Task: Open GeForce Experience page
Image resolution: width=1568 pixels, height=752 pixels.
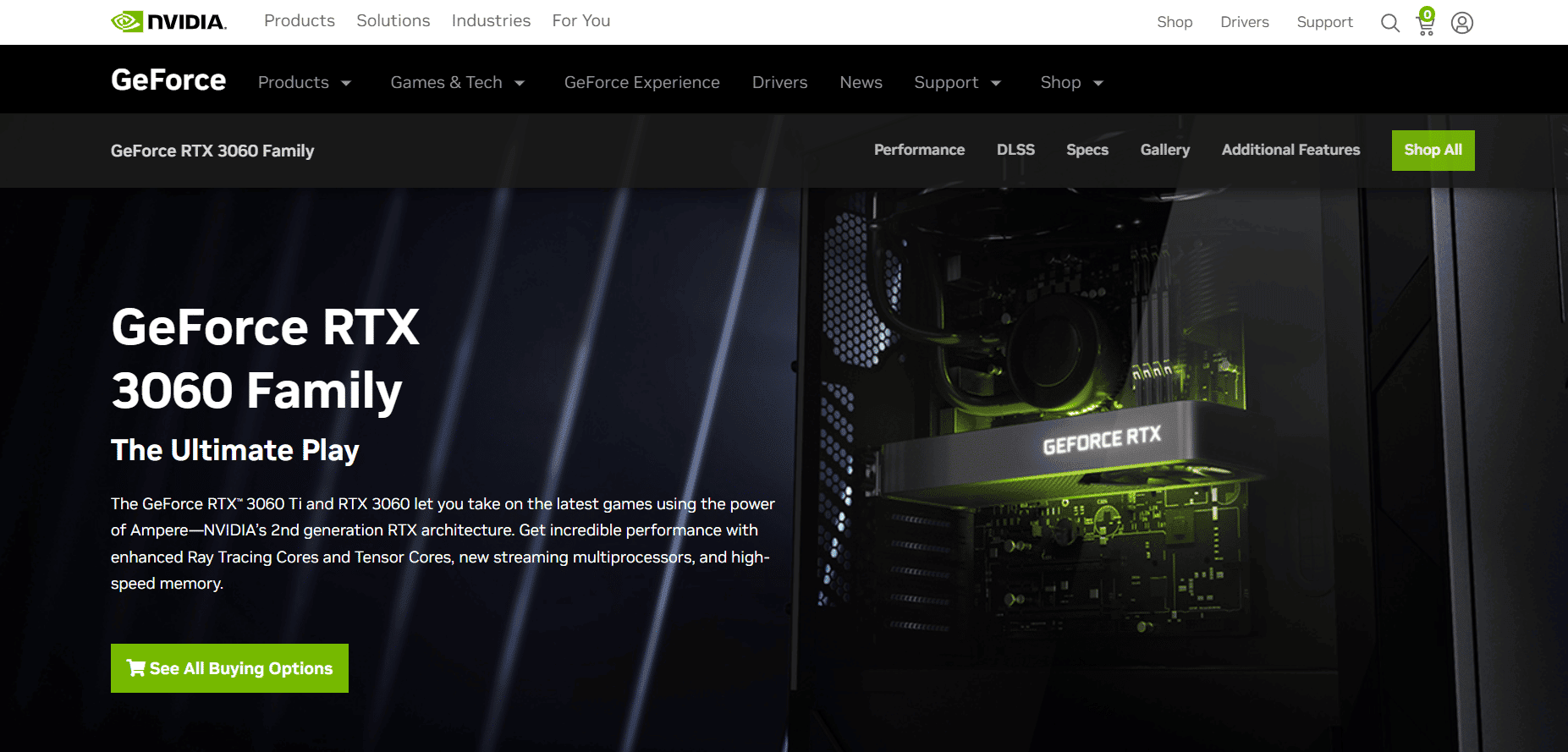Action: pyautogui.click(x=642, y=82)
